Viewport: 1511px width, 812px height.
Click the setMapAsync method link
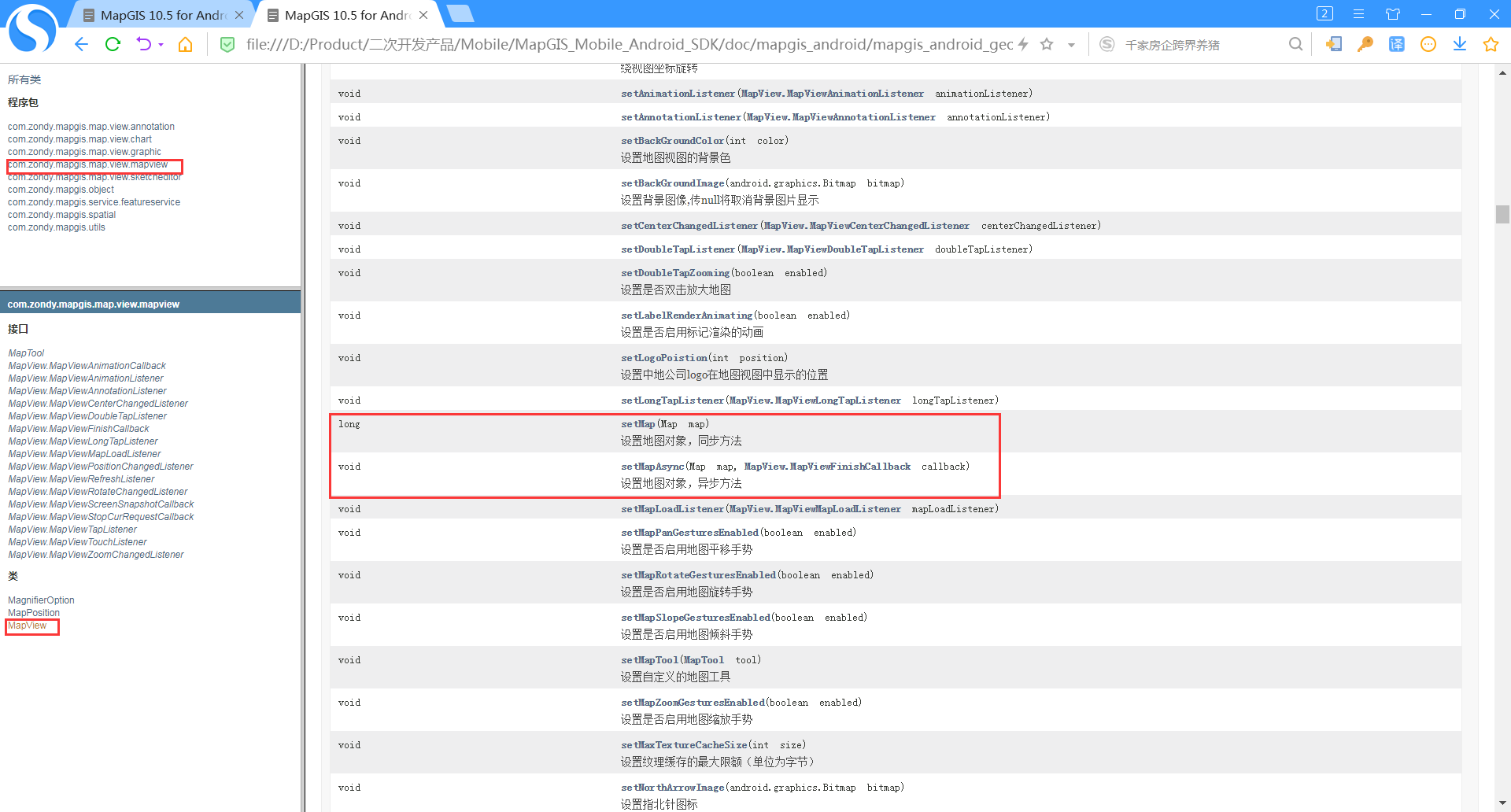(x=652, y=467)
